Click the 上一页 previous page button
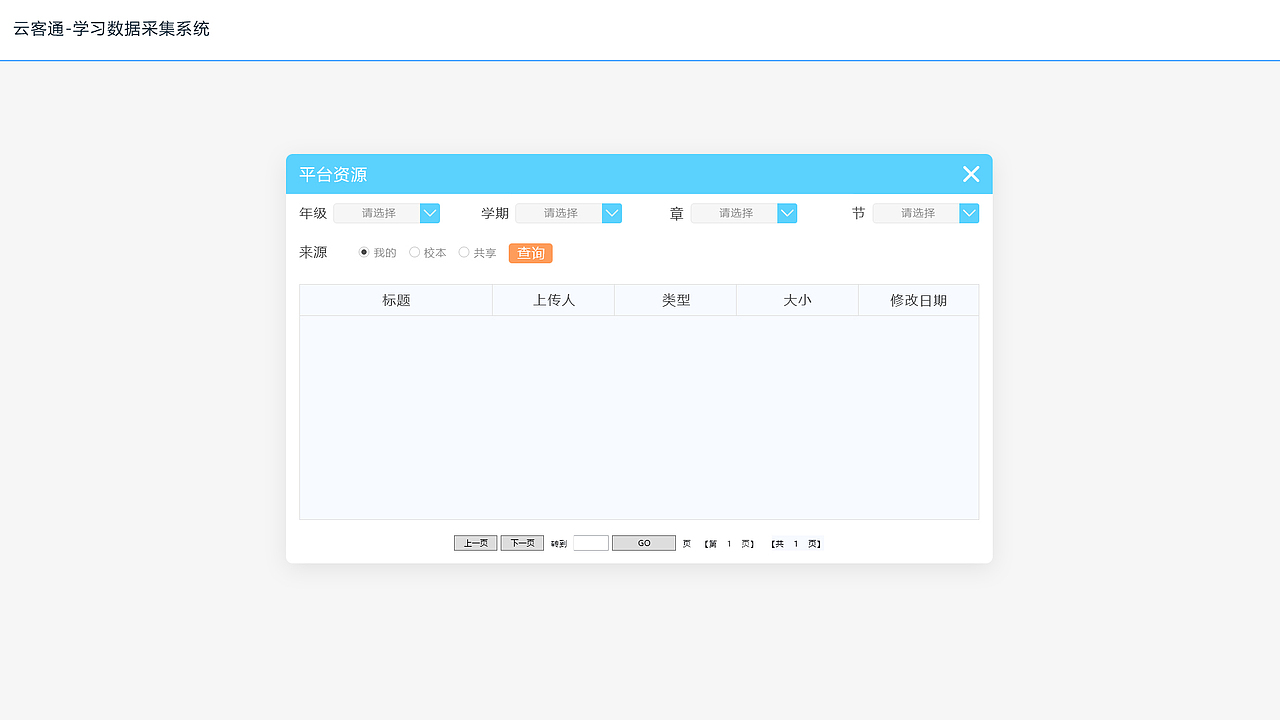Image resolution: width=1280 pixels, height=720 pixels. coord(475,542)
